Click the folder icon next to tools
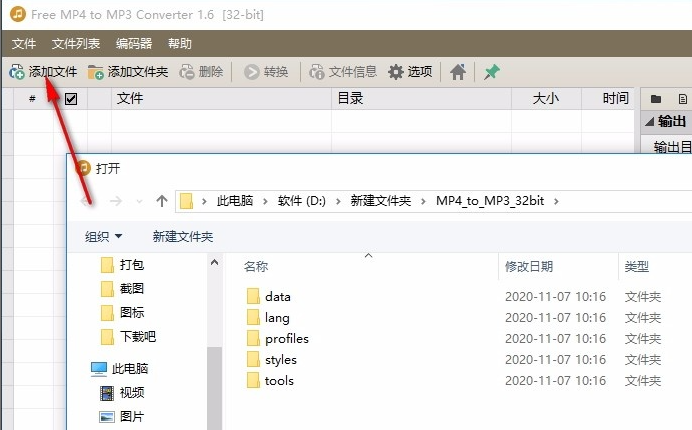The width and height of the screenshot is (692, 430). point(253,381)
